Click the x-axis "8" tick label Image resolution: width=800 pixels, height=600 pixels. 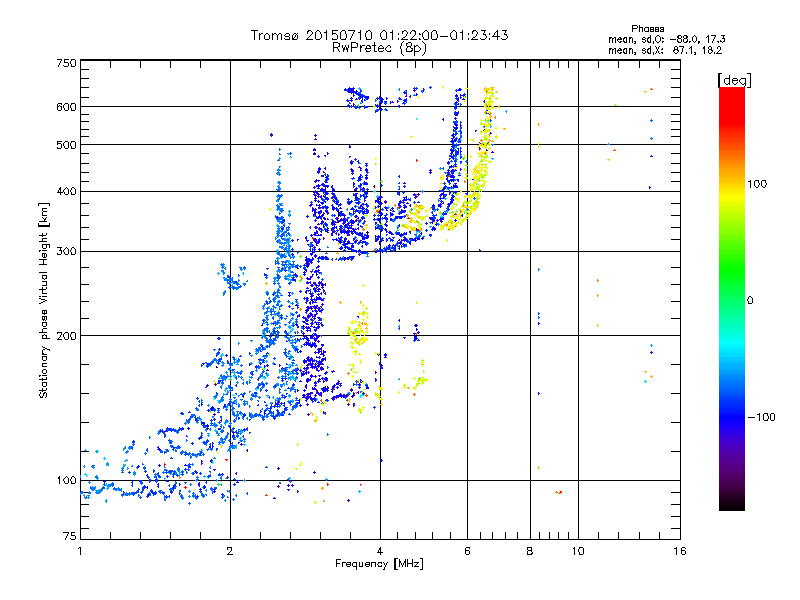click(530, 551)
